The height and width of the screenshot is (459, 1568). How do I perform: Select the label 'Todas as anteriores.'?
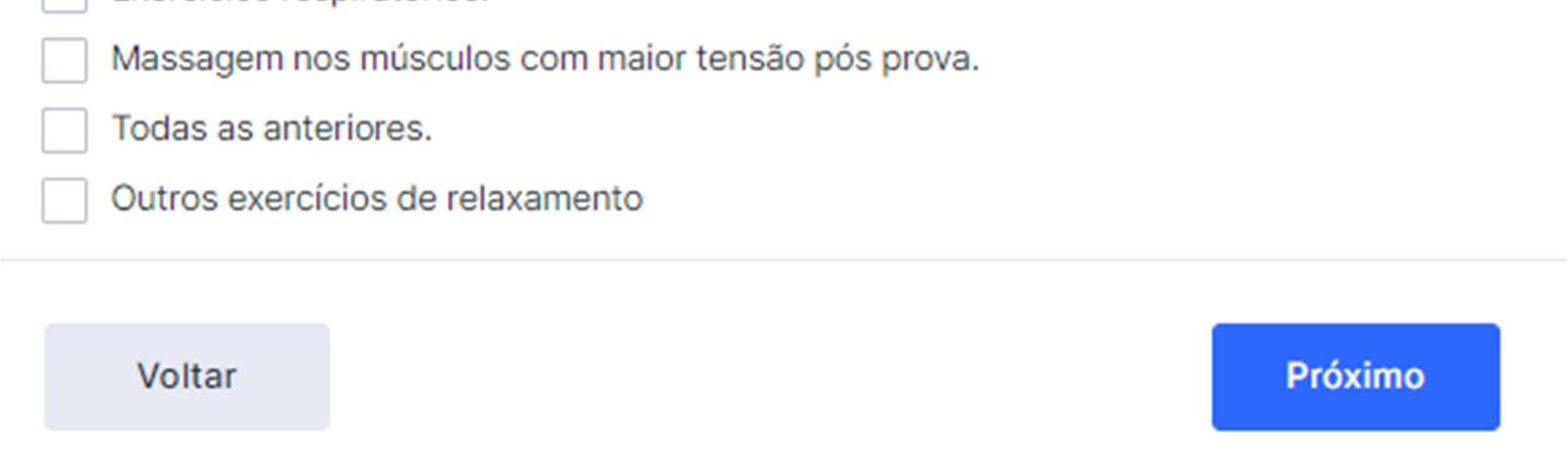coord(272,129)
